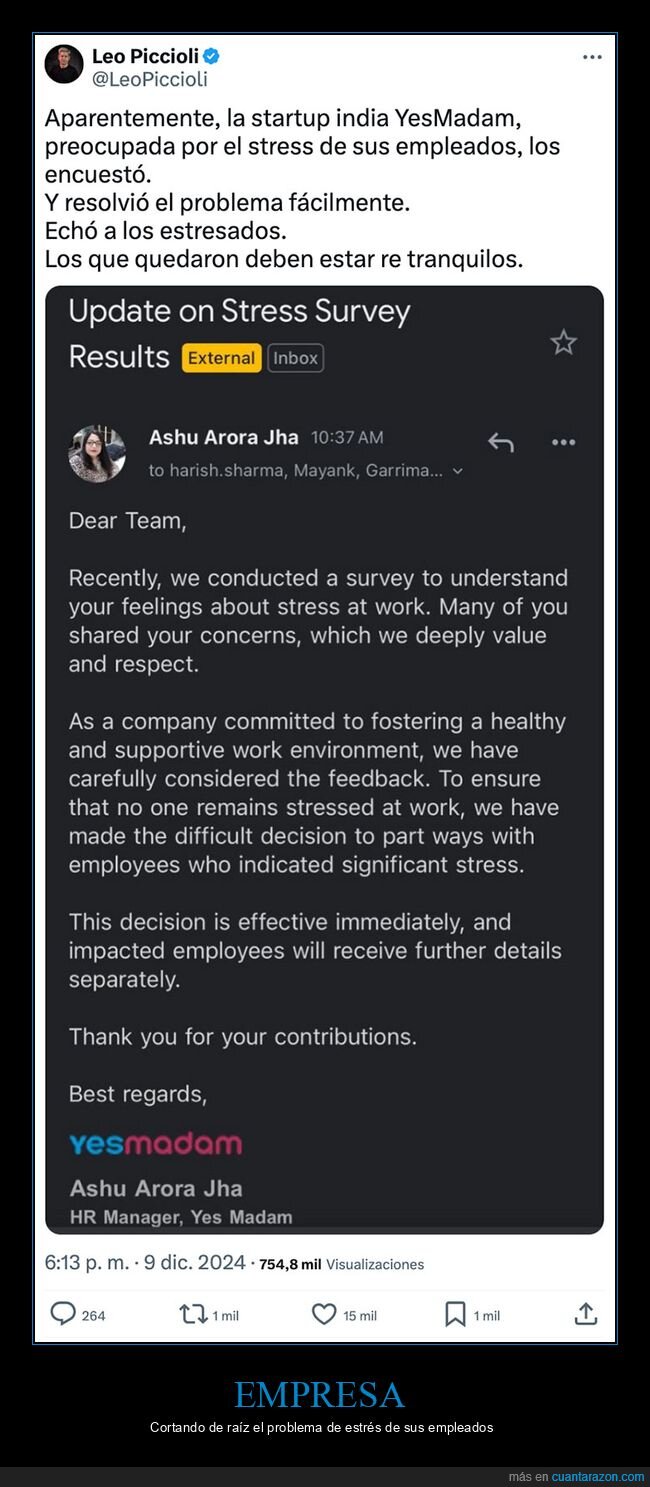Like the tweet with heart icon
650x1487 pixels.
point(324,1314)
